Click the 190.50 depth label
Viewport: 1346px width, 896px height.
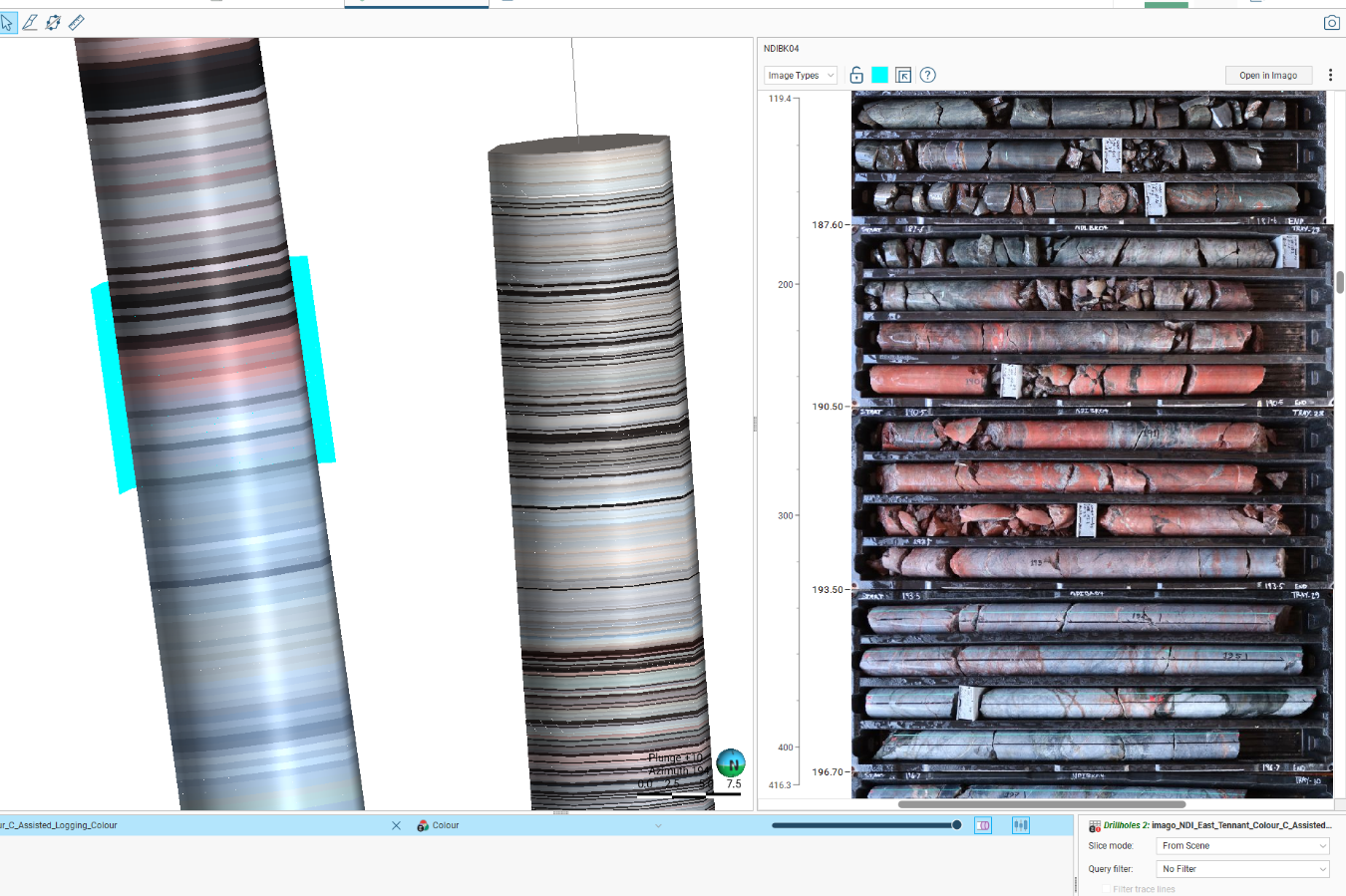(827, 407)
